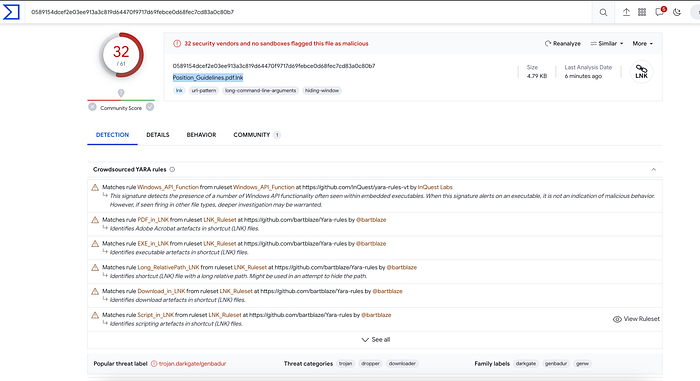Click the trojan threat category tag
Screen dimensions: 700x381
[x=346, y=364]
